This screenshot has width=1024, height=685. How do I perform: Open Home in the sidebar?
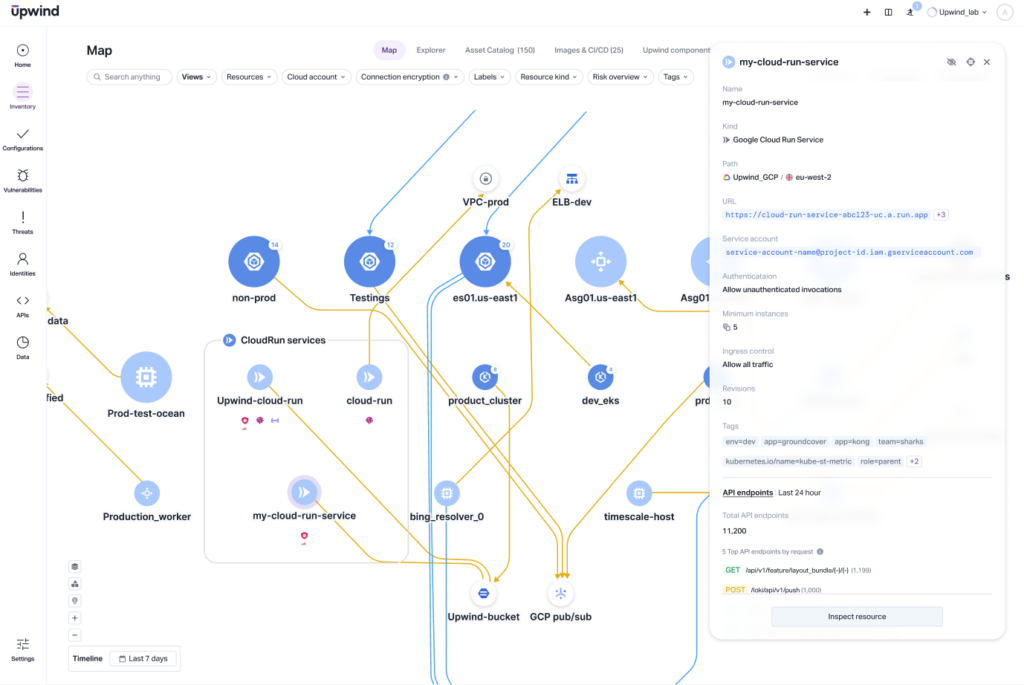[23, 56]
